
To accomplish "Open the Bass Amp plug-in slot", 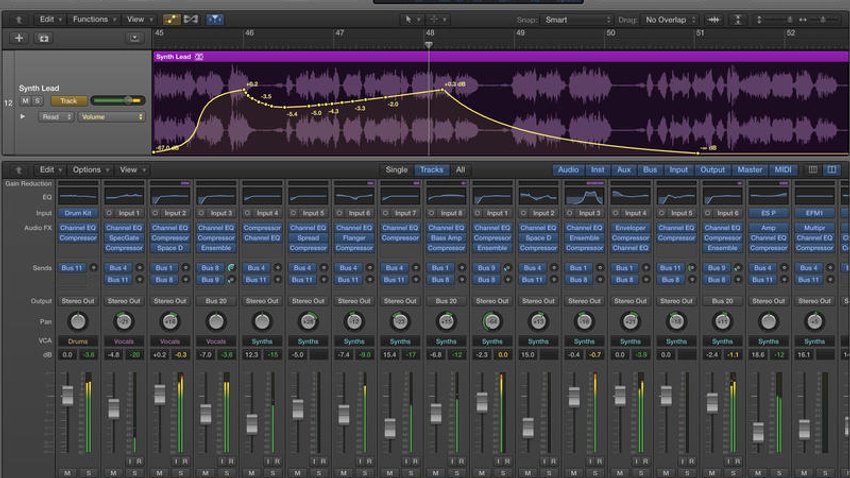I will coord(446,238).
